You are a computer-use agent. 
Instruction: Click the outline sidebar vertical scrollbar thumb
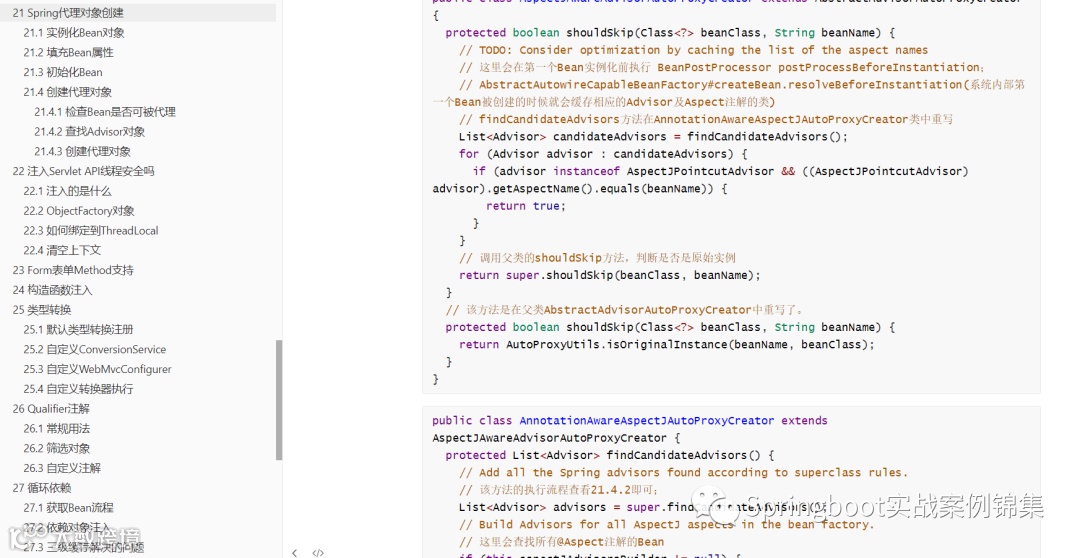[x=279, y=400]
